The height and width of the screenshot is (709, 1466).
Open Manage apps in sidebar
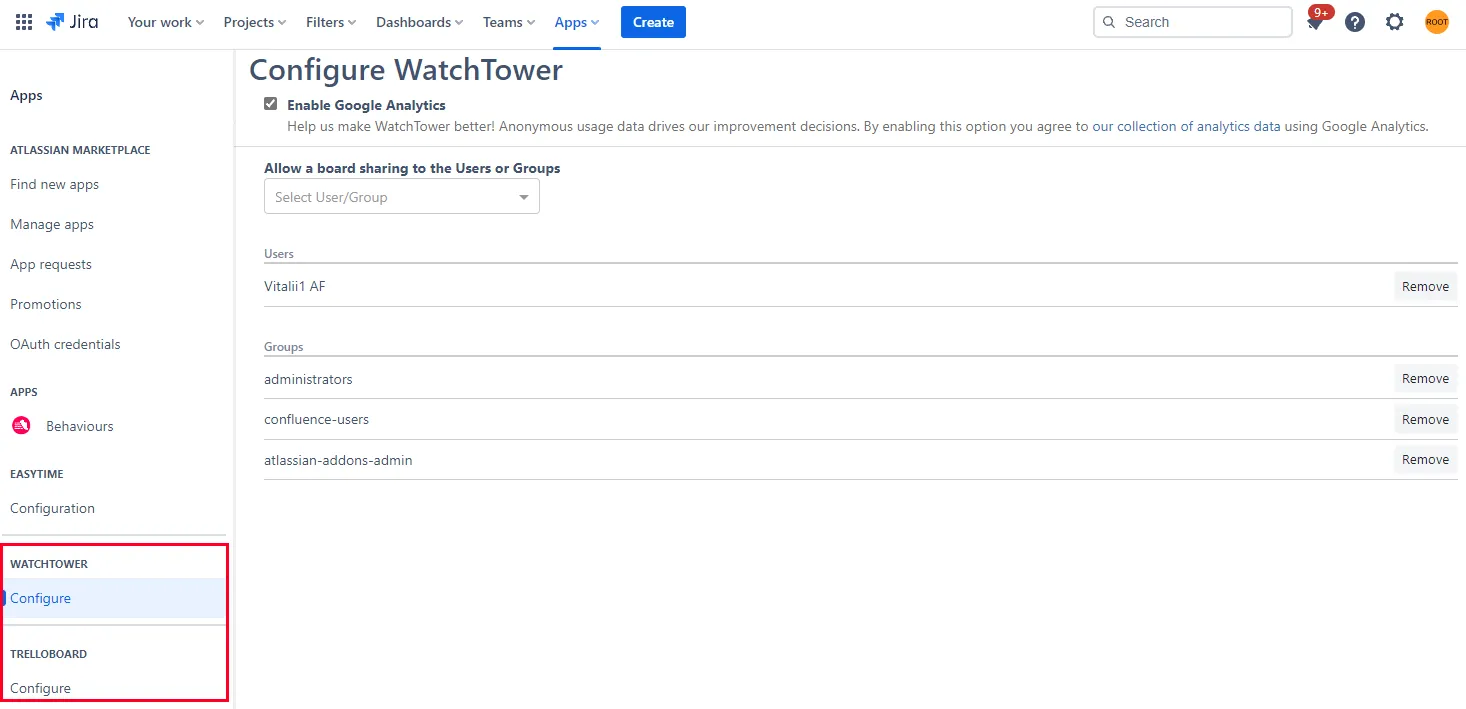pos(52,224)
